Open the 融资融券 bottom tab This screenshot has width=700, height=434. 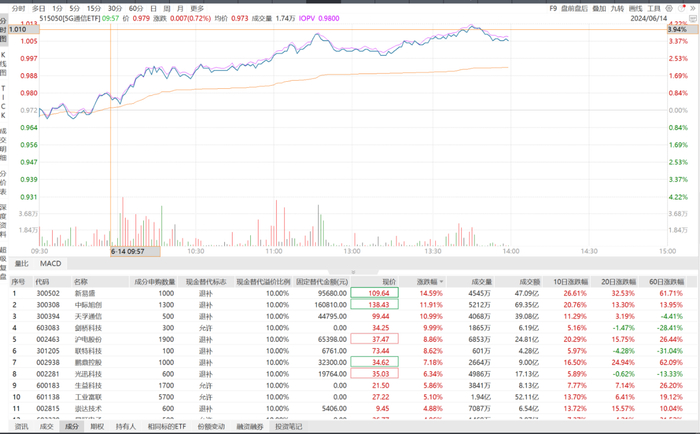coord(250,426)
